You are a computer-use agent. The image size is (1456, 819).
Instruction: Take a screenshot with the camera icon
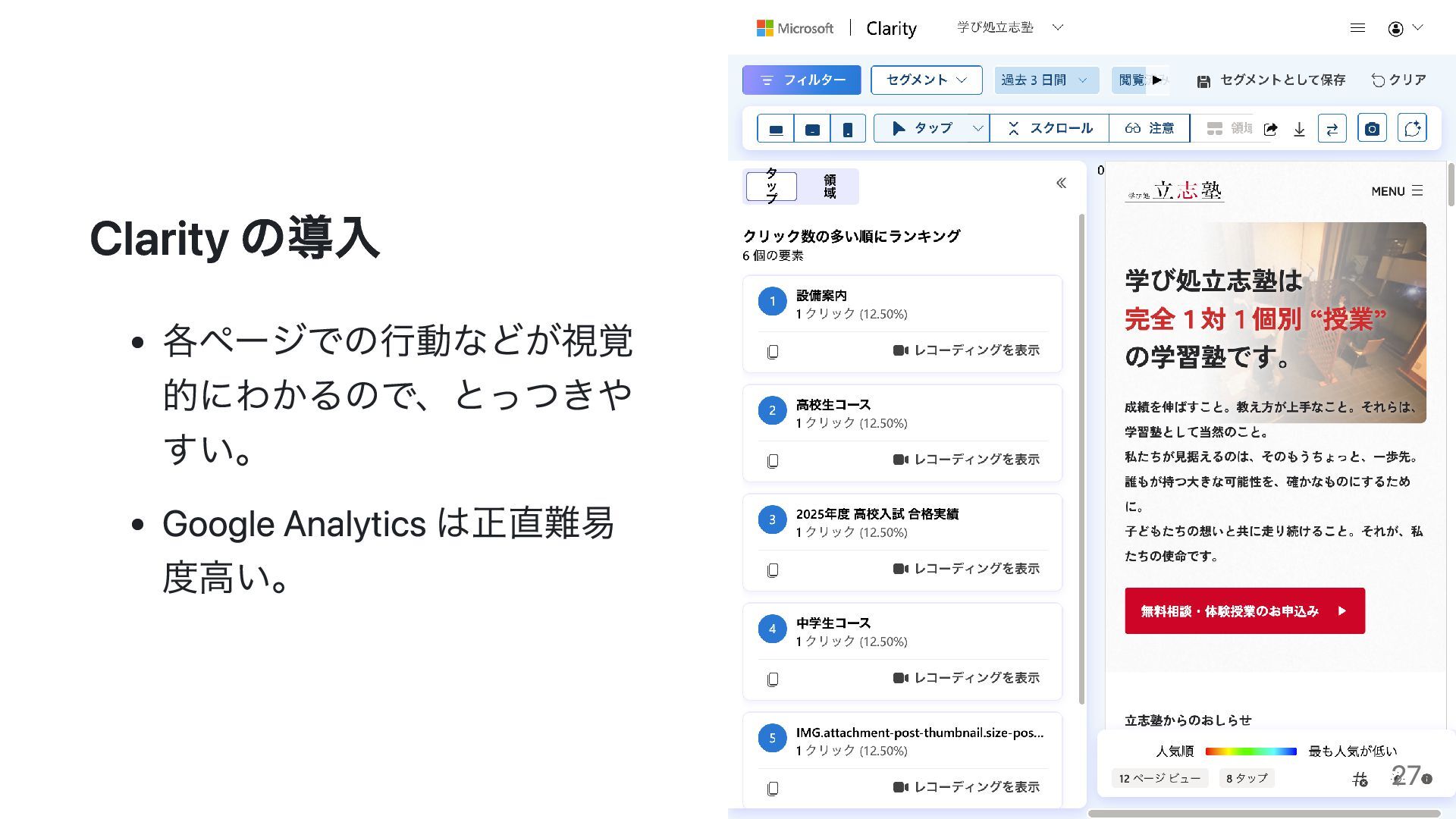(x=1372, y=129)
